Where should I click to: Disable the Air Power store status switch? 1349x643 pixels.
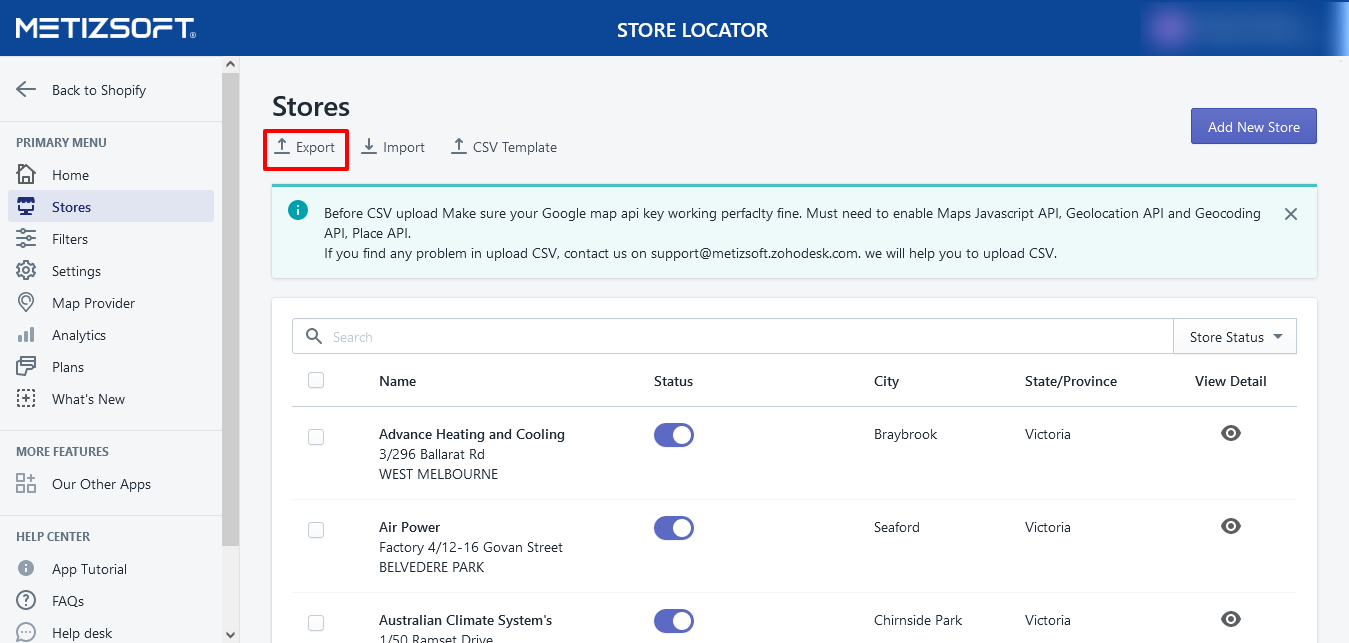pos(673,528)
